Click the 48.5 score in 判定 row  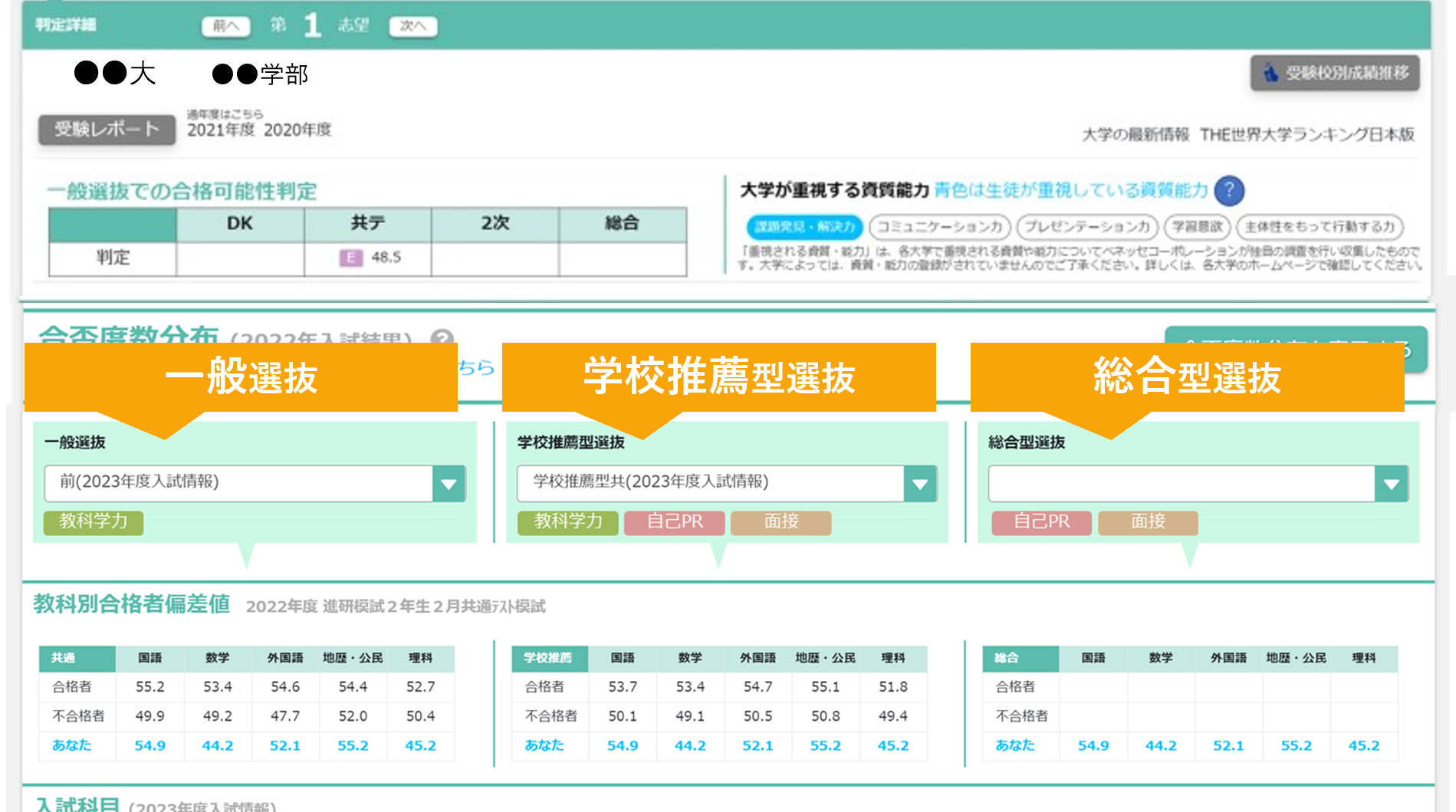pyautogui.click(x=386, y=258)
